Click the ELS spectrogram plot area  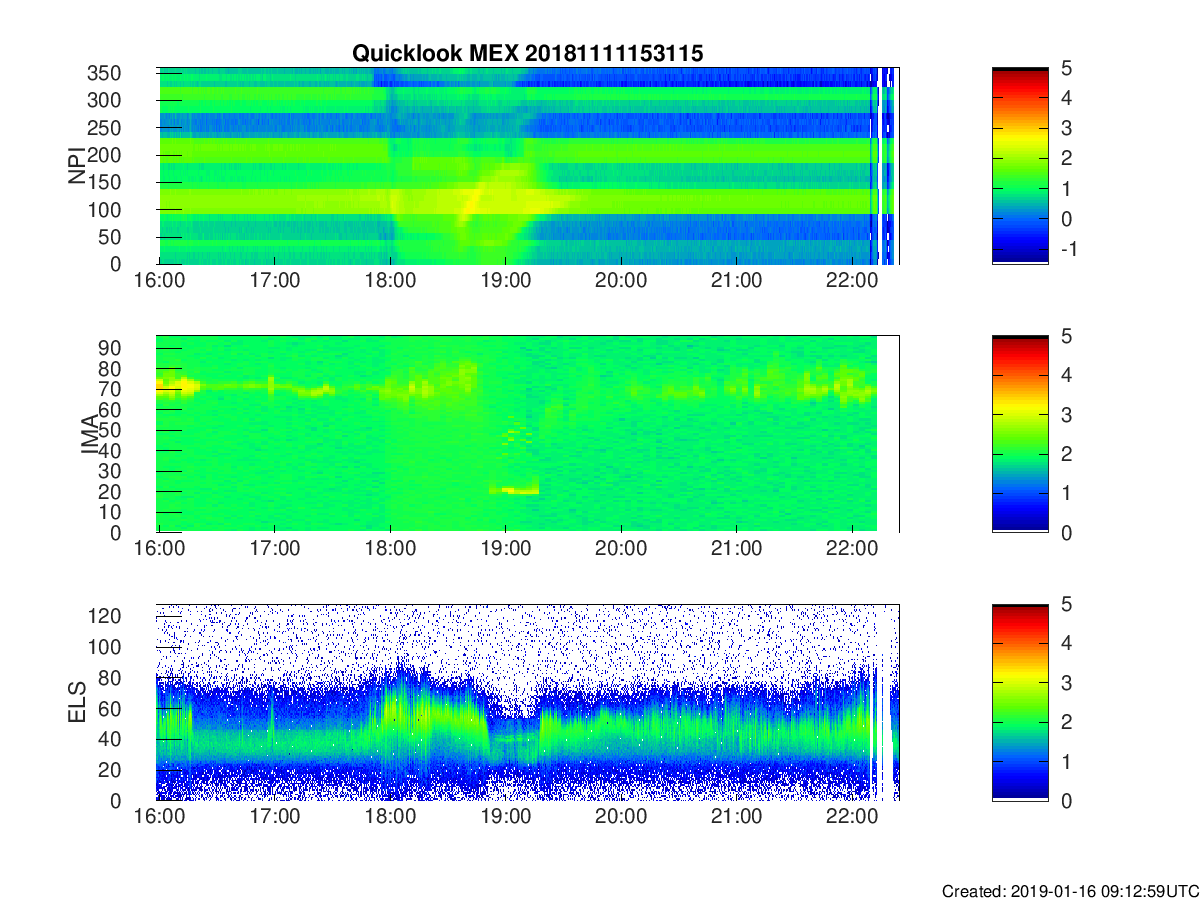(x=527, y=702)
